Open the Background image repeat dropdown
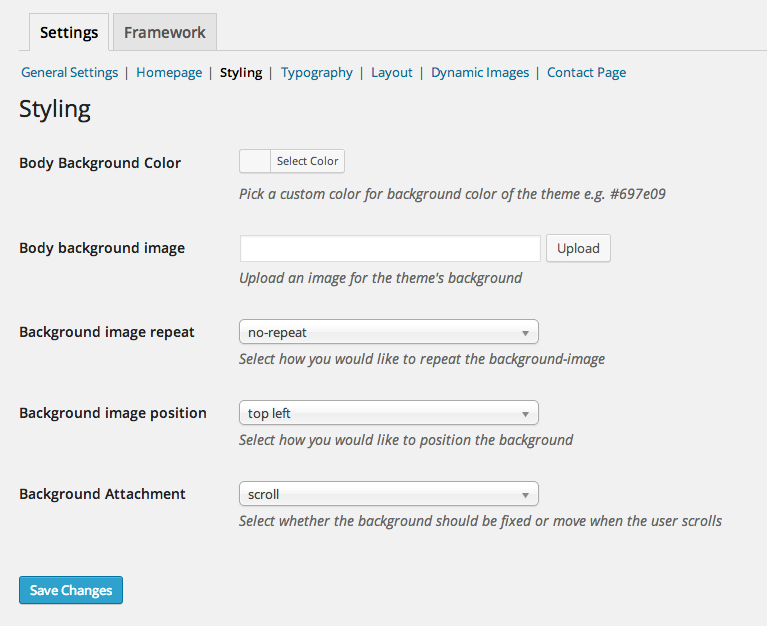The image size is (767, 626). (389, 332)
